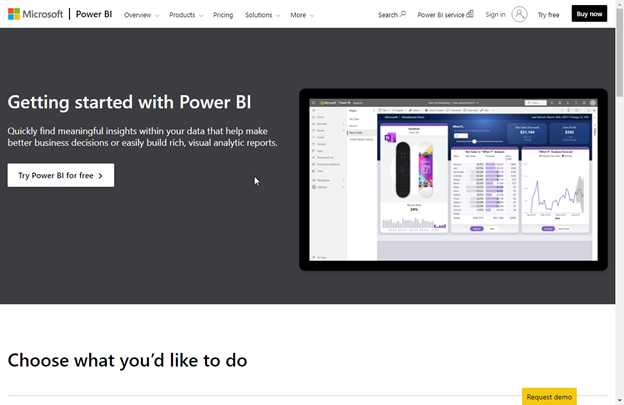Expand the Products dropdown menu

pyautogui.click(x=186, y=15)
